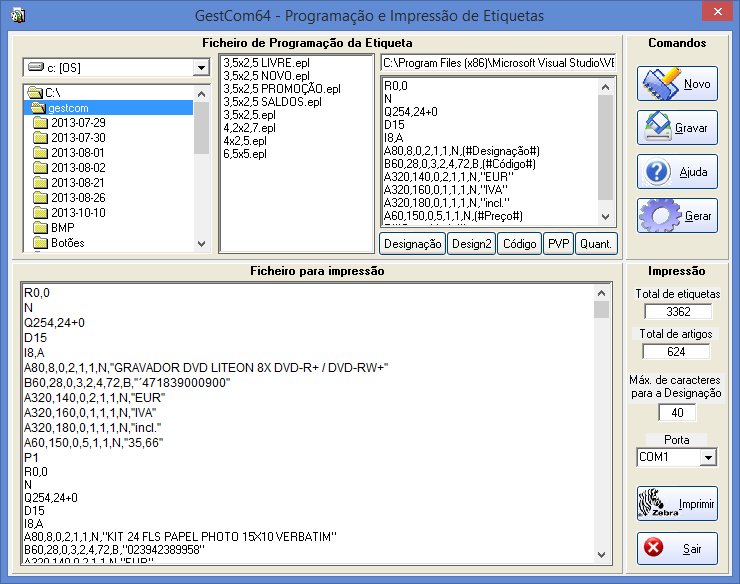The width and height of the screenshot is (740, 584).
Task: Click the red Sair exit icon
Action: tap(654, 548)
